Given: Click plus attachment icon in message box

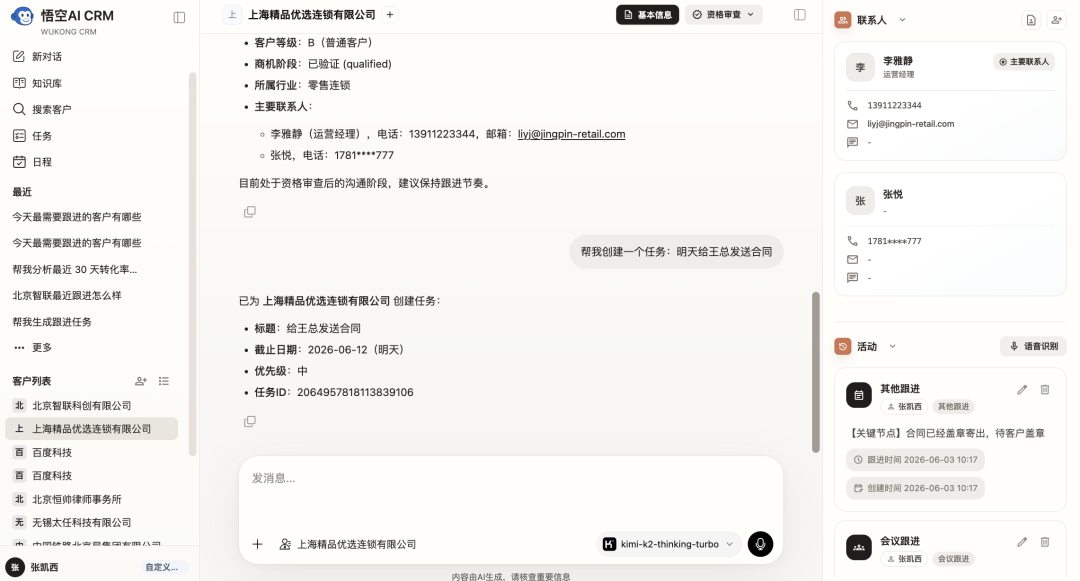Looking at the screenshot, I should pos(258,545).
